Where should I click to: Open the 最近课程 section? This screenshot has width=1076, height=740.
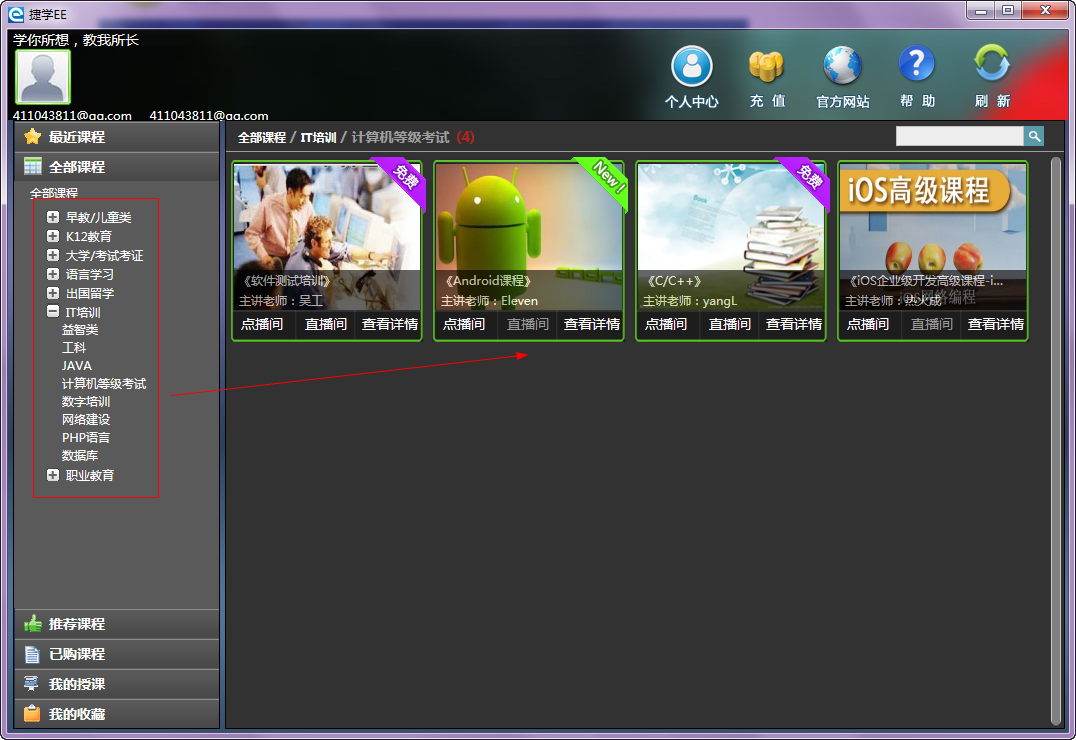click(117, 137)
